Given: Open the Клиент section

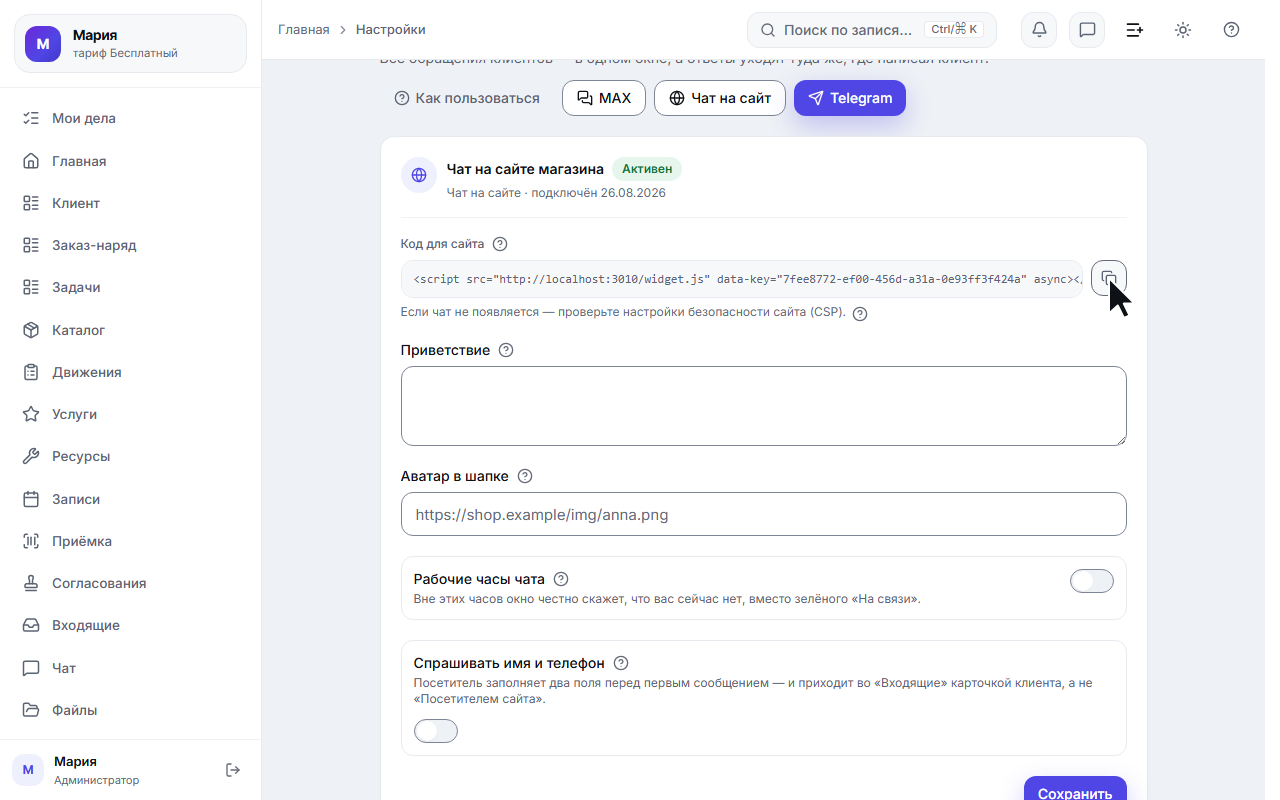Looking at the screenshot, I should pyautogui.click(x=130, y=203).
